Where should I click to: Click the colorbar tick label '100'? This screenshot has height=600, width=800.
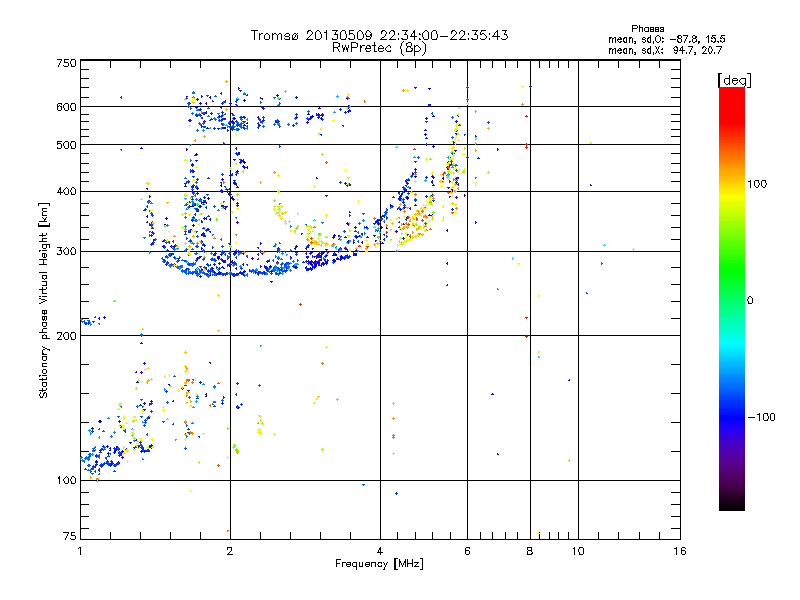(x=757, y=184)
